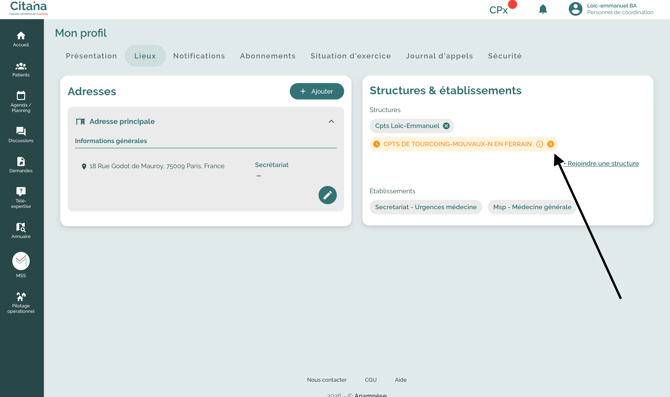Click the pending clock icon on CPTS chip
Viewport: 670px width, 397px height.
point(376,144)
